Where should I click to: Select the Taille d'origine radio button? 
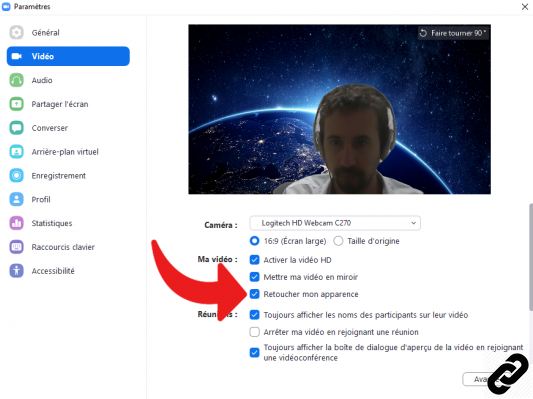[x=338, y=241]
